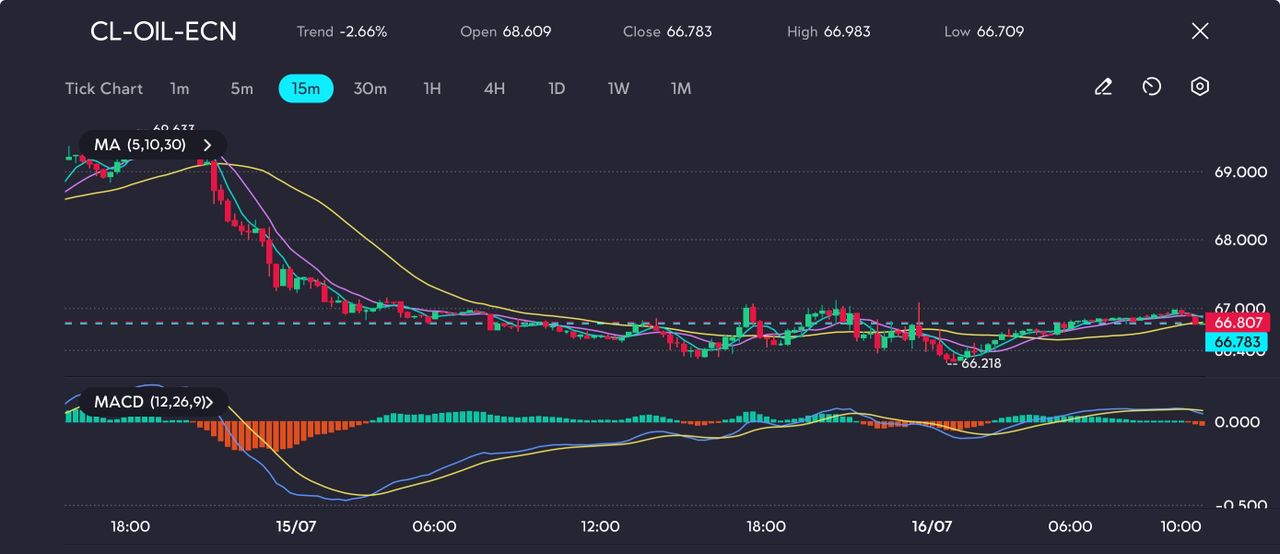Screen dimensions: 1280x554
Task: Click the cyan 66.783 price tag
Action: coord(1238,343)
